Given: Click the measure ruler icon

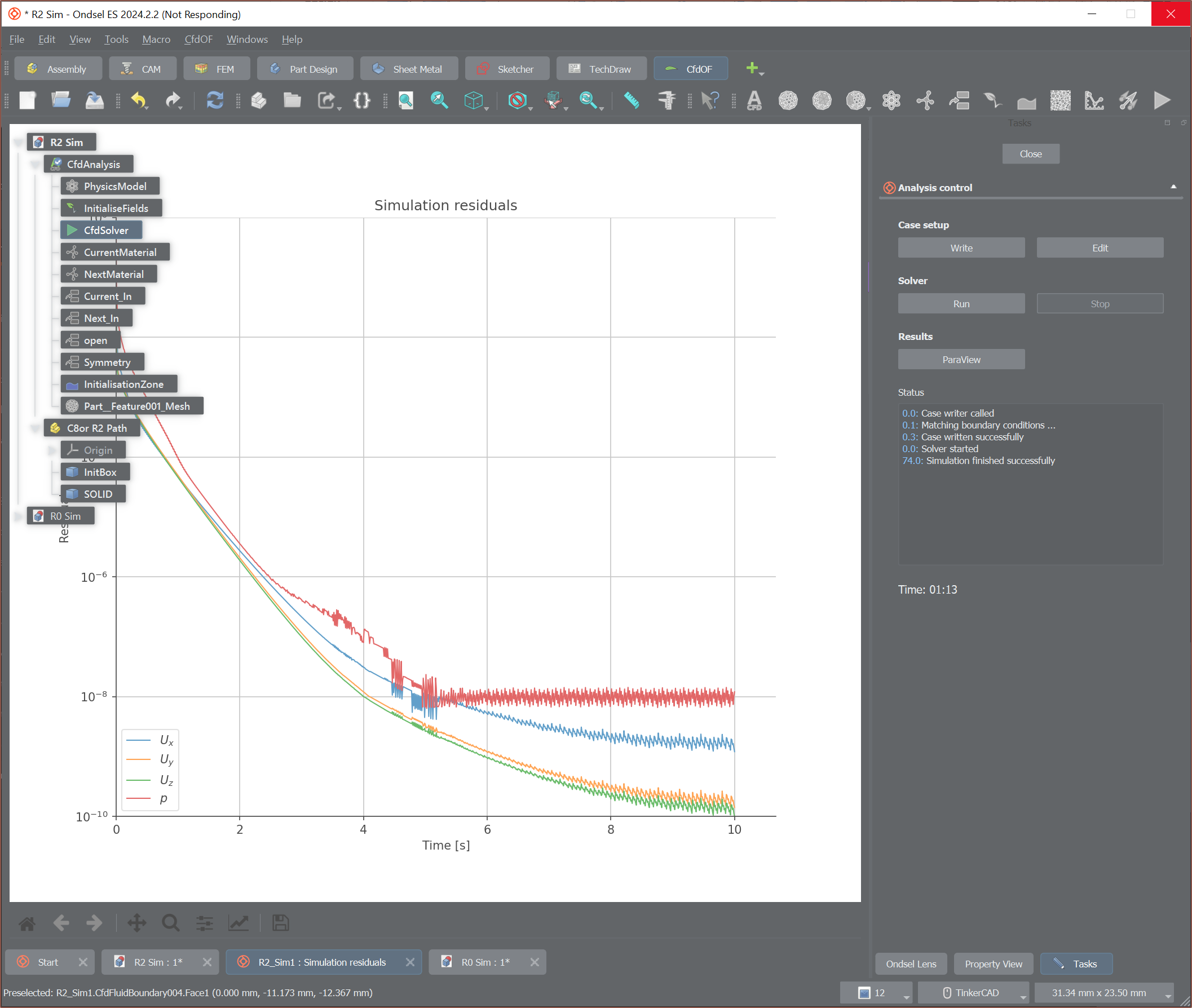Looking at the screenshot, I should click(x=631, y=100).
